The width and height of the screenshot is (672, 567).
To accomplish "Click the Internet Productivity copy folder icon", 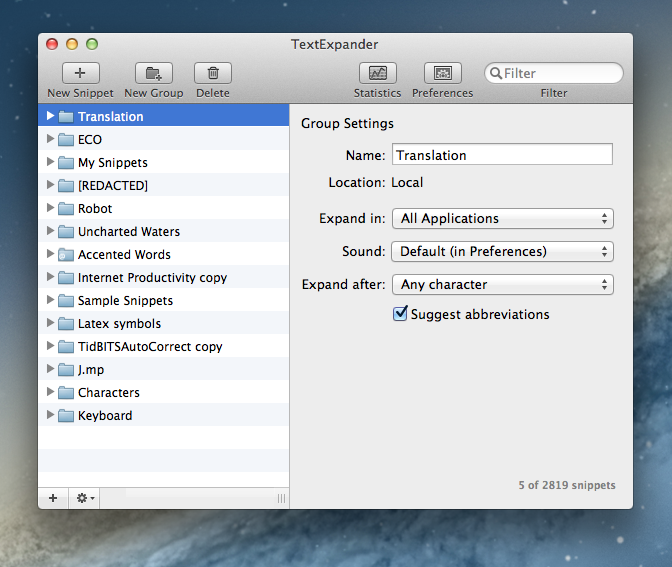I will coord(66,278).
